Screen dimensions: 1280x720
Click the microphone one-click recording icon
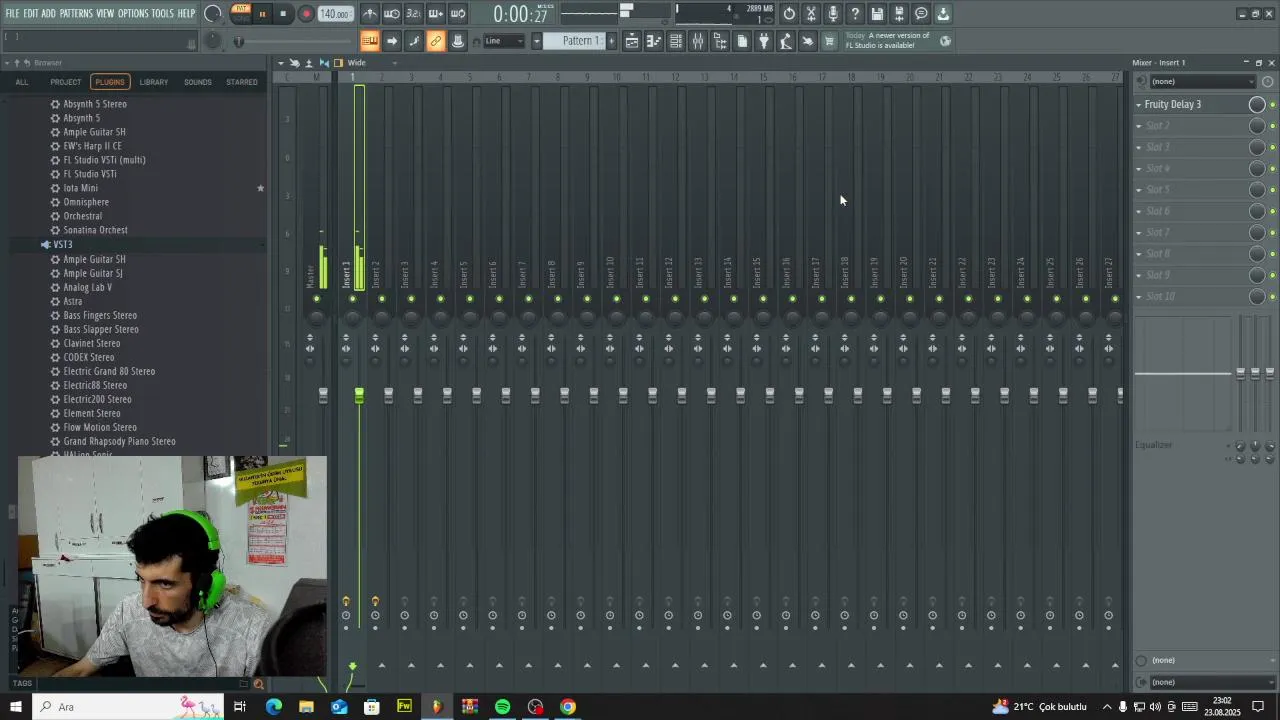pyautogui.click(x=833, y=14)
